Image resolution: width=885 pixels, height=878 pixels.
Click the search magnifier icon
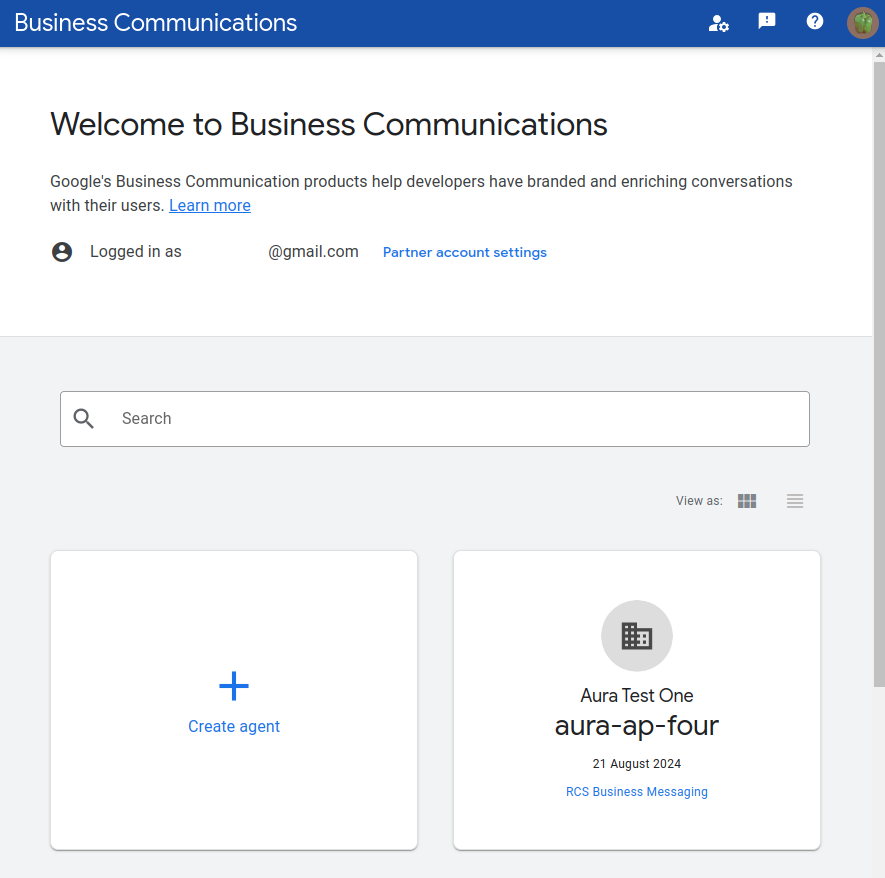coord(84,419)
